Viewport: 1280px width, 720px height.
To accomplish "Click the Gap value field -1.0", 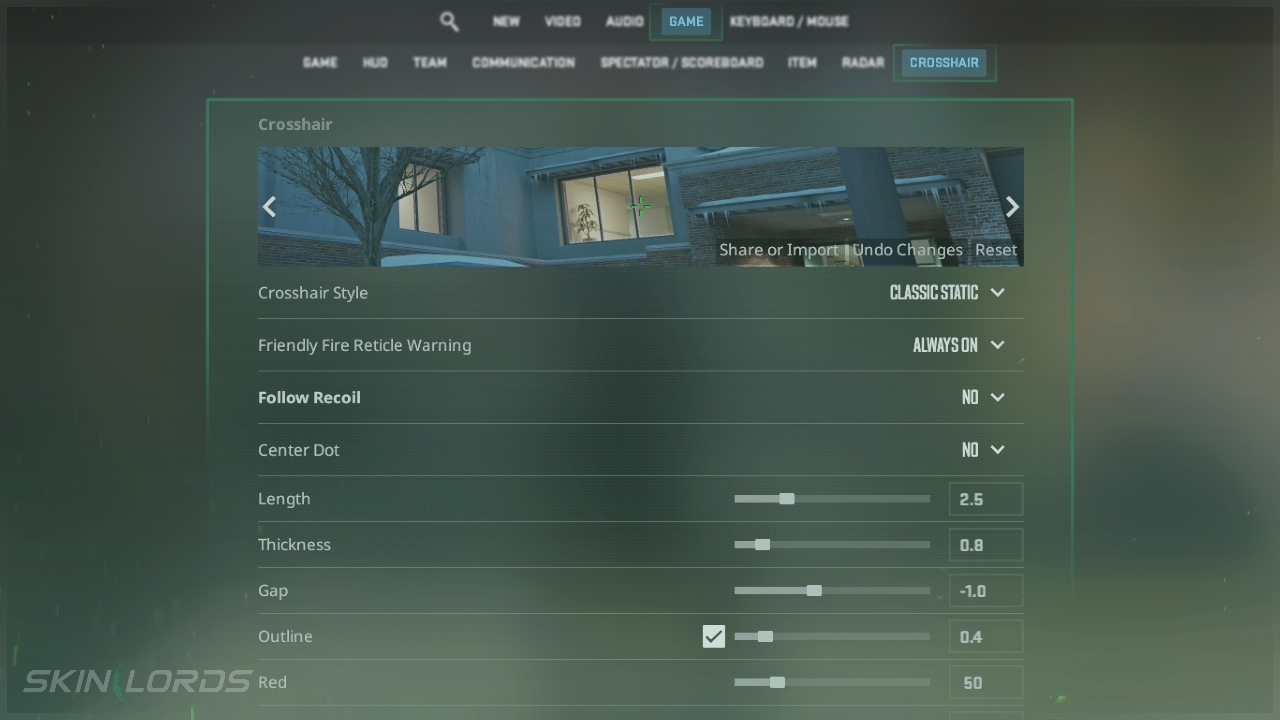I will coord(986,591).
